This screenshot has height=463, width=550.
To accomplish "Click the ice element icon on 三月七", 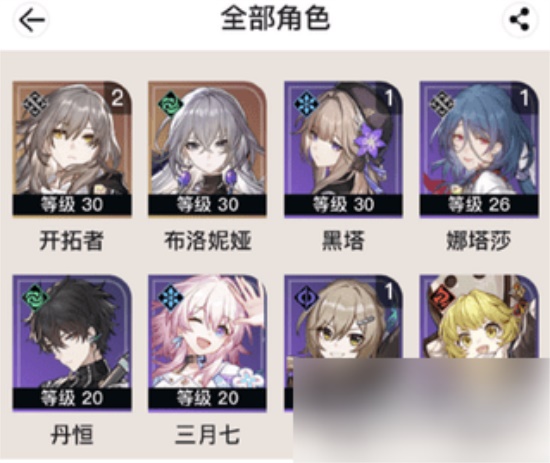I will pyautogui.click(x=171, y=298).
